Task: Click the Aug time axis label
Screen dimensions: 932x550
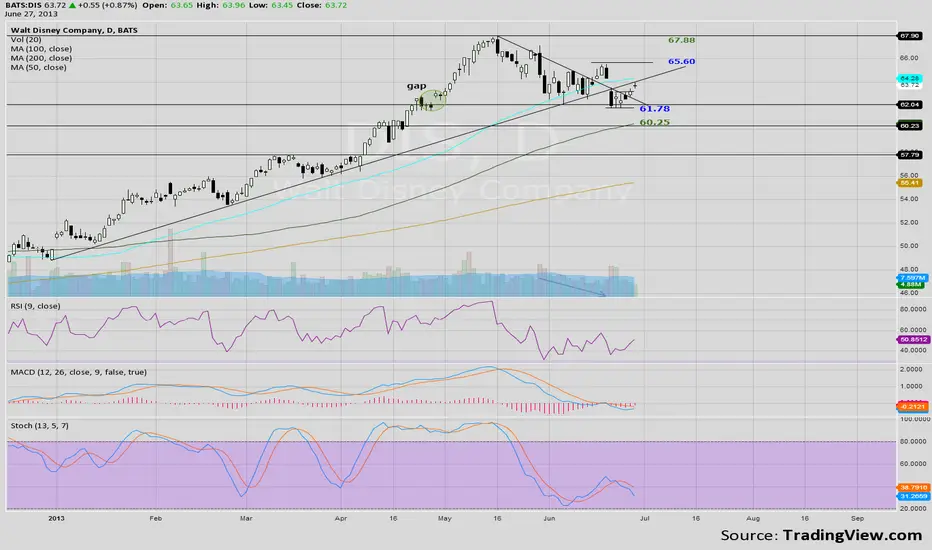Action: (x=753, y=518)
